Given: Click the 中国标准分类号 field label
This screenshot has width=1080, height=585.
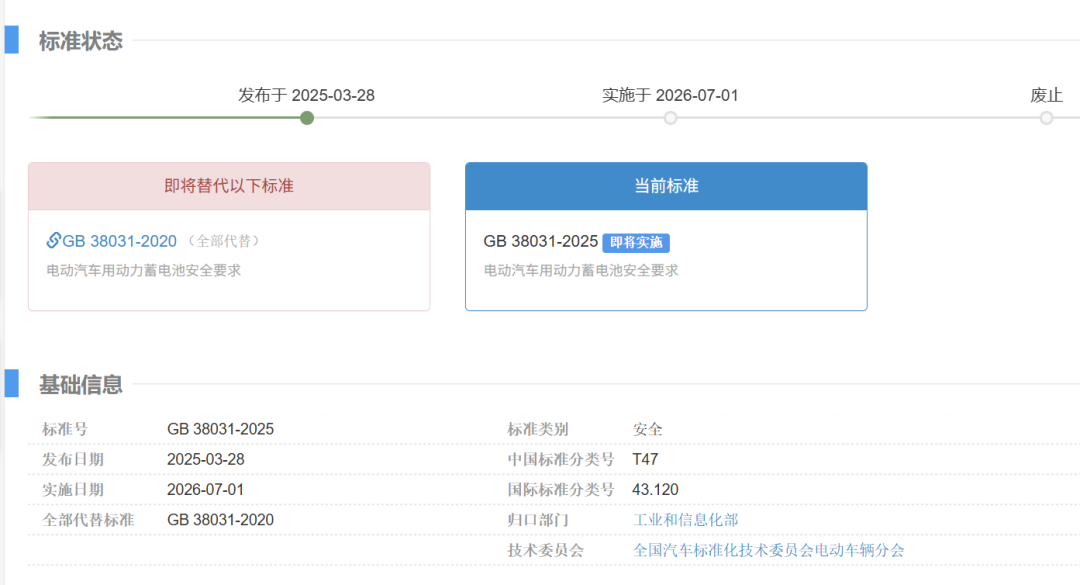Looking at the screenshot, I should (561, 460).
